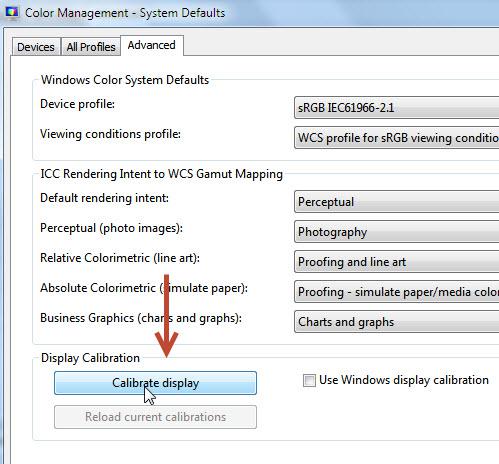
Task: Click the Color Management title bar icon
Action: tap(12, 13)
